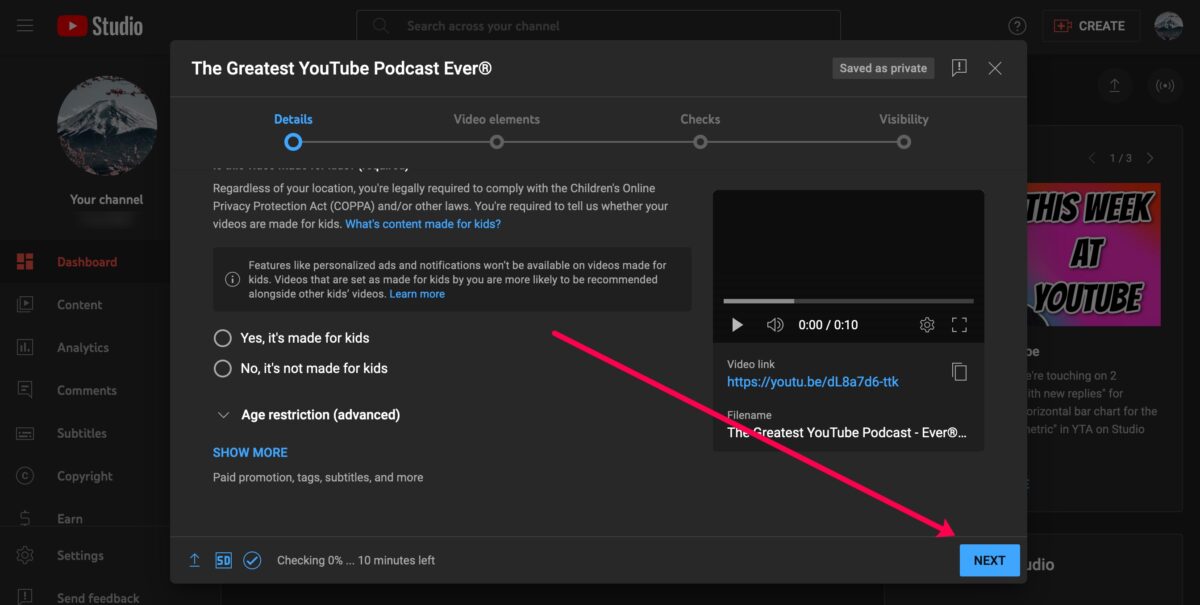Image resolution: width=1200 pixels, height=605 pixels.
Task: Click the SD processing status icon
Action: click(223, 561)
